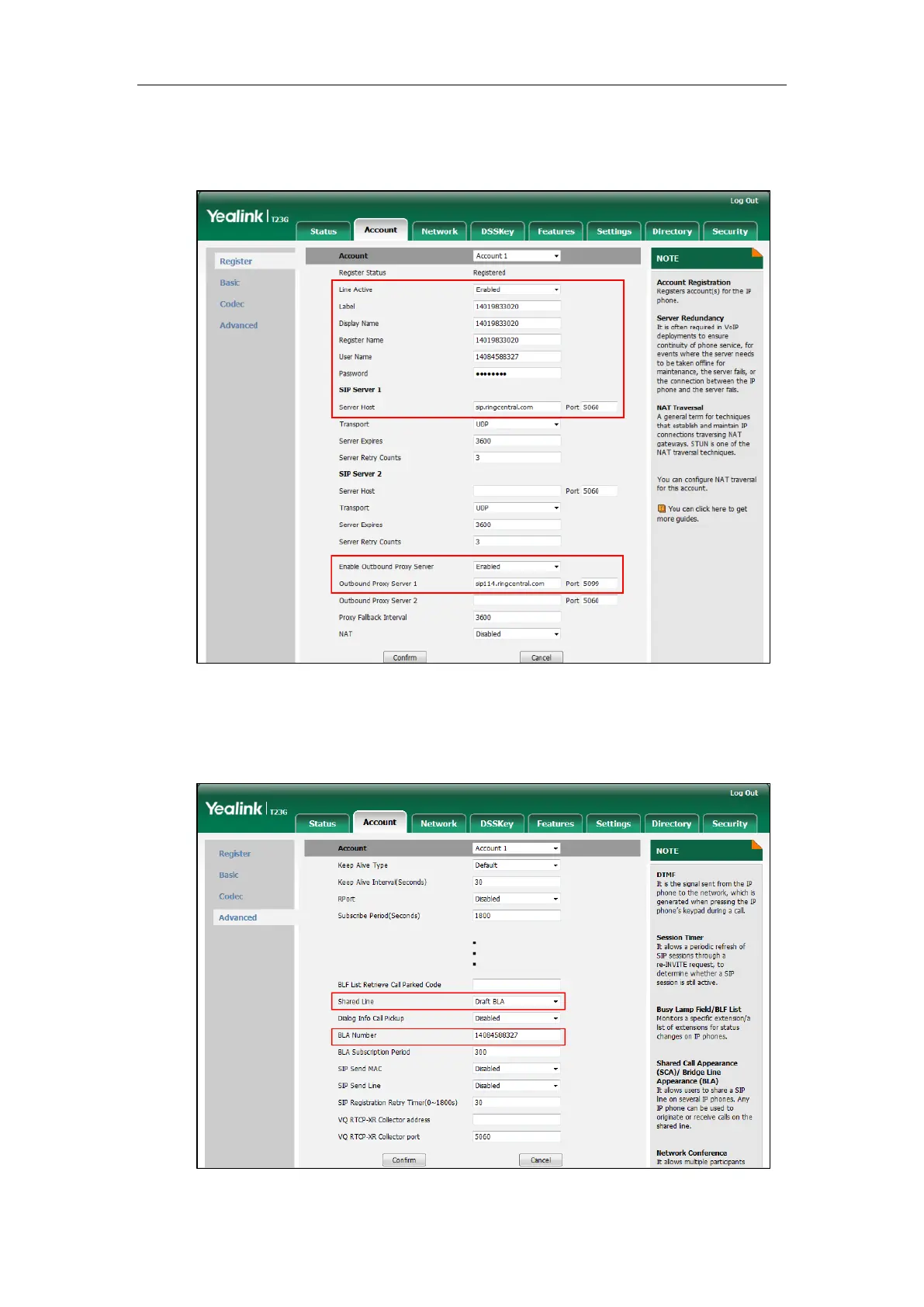
Task: Click the Yealink logo on the Register page
Action: (235, 217)
